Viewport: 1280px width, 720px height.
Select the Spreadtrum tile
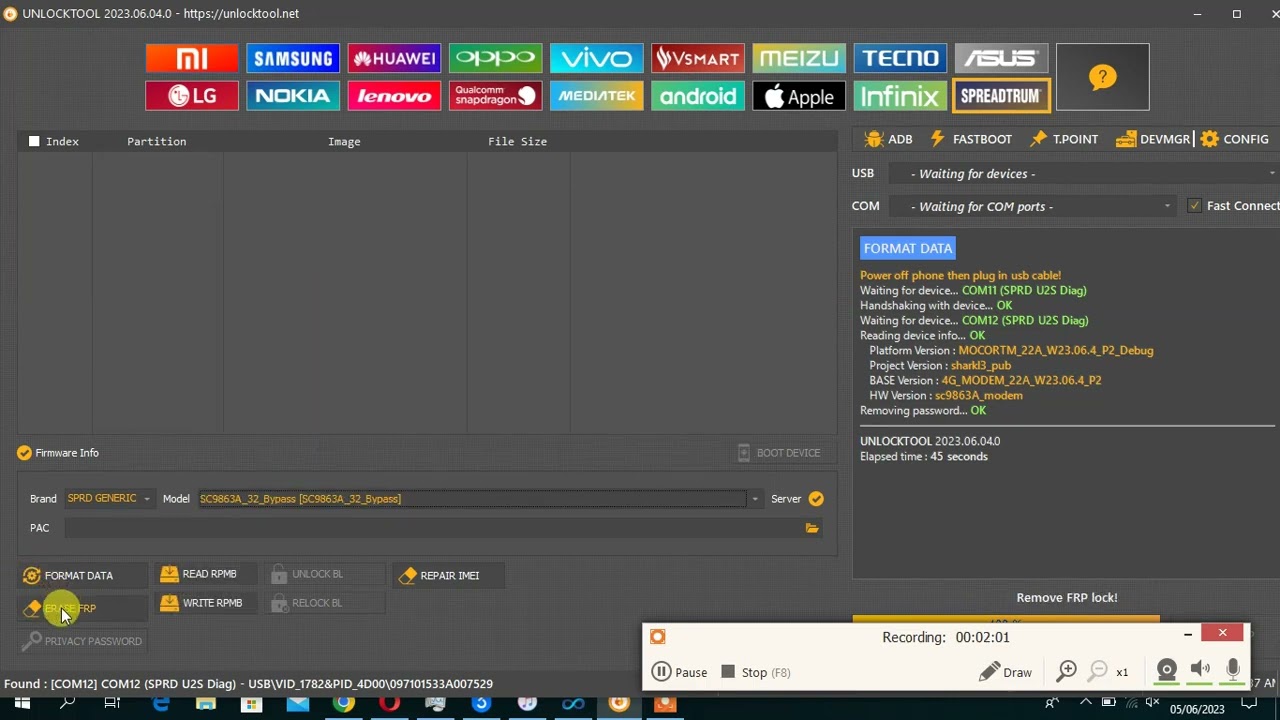tap(1001, 96)
